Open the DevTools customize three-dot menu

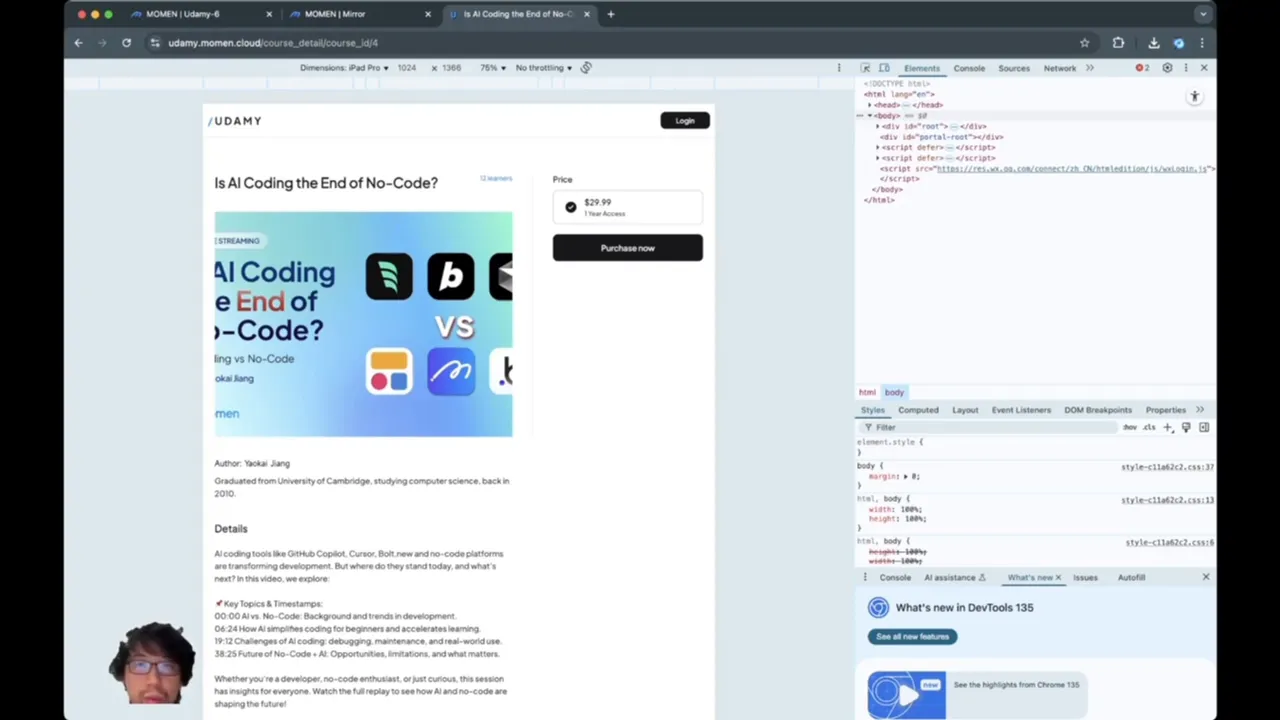click(1185, 68)
